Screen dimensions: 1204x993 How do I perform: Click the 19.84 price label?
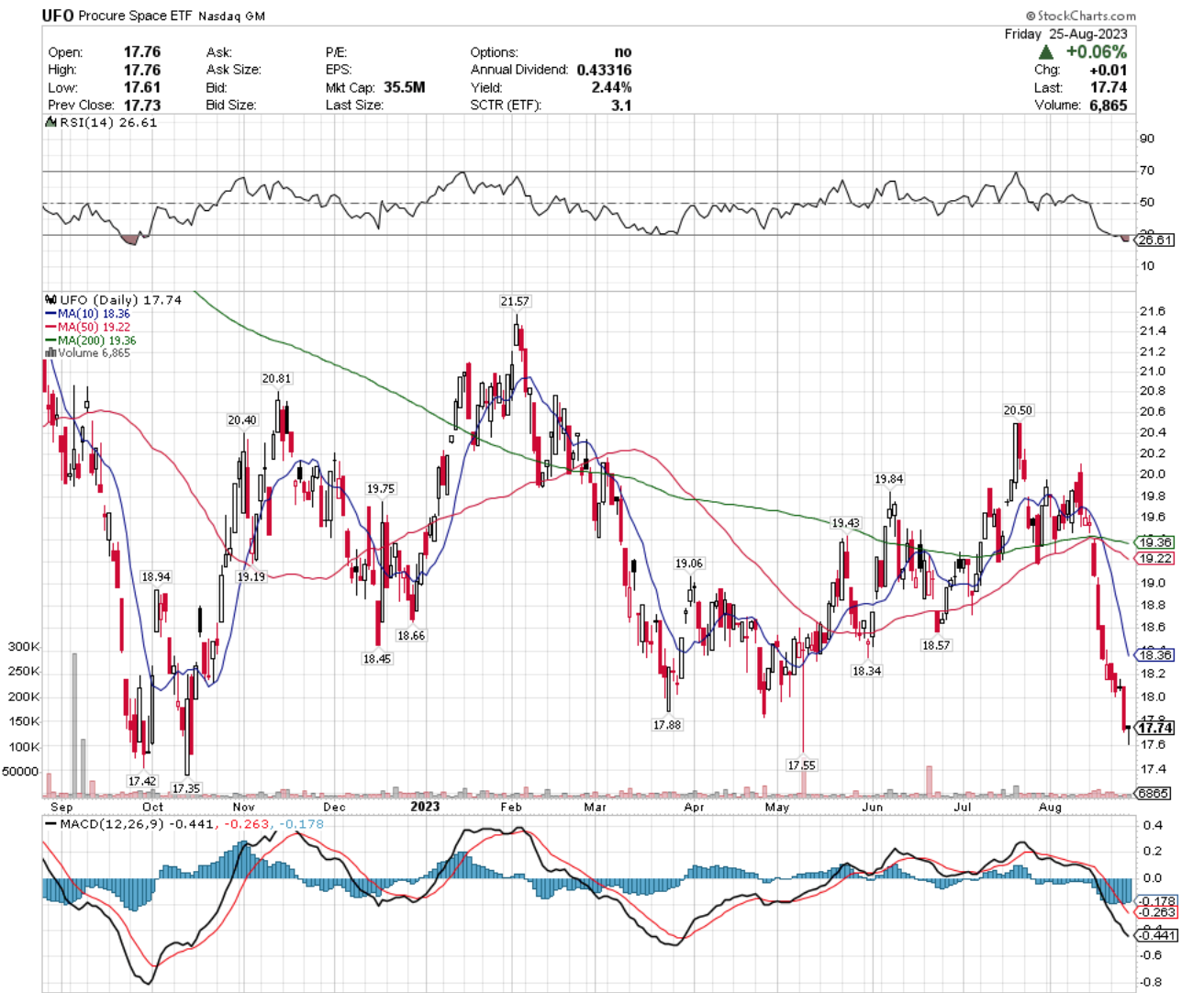pos(888,479)
